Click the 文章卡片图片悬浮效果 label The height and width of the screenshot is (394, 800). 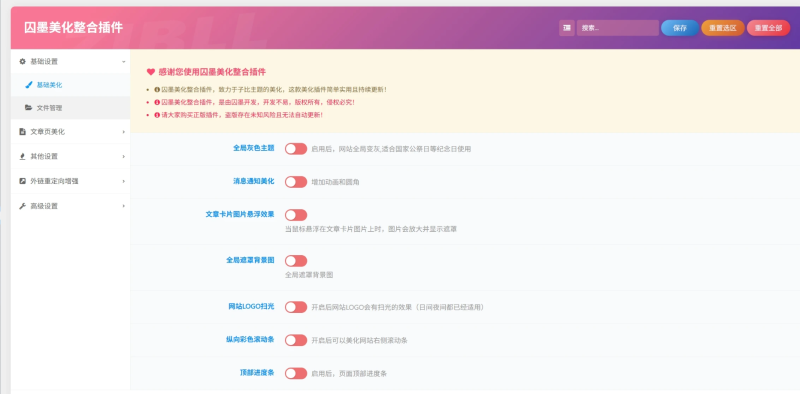(240, 214)
